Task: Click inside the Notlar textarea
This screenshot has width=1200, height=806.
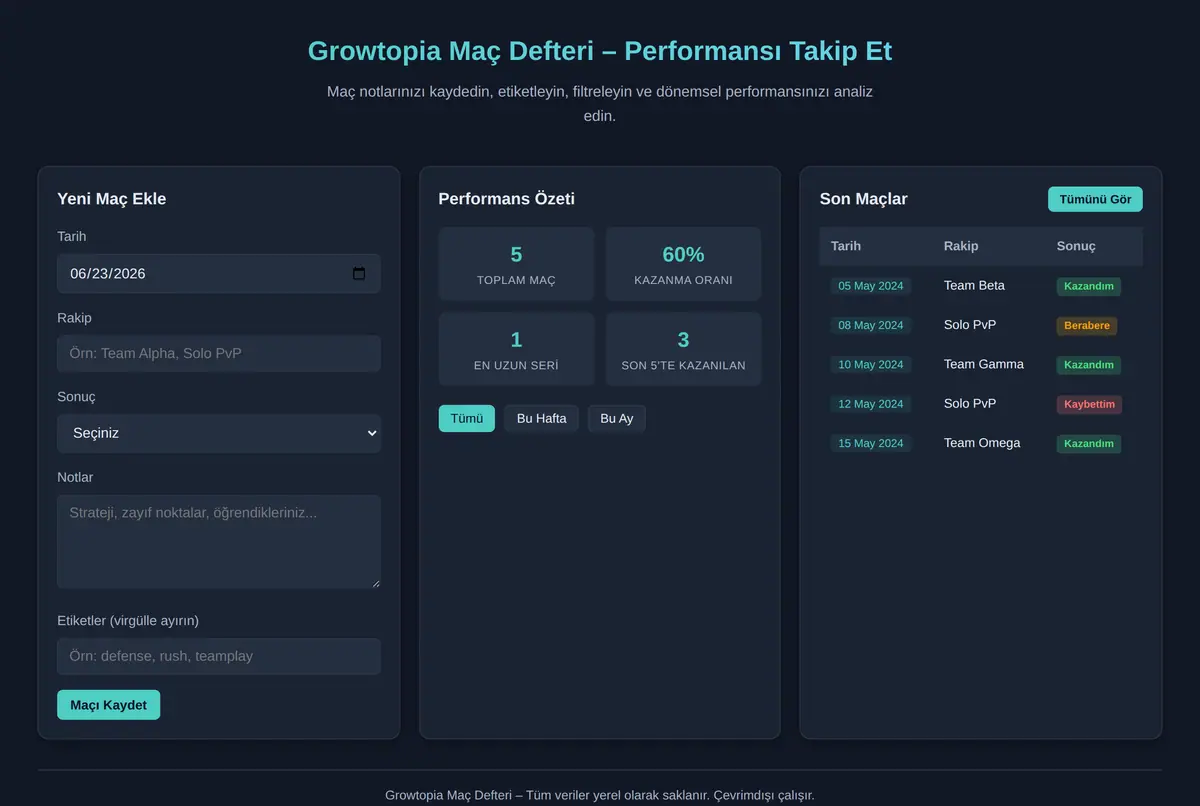Action: pyautogui.click(x=219, y=541)
